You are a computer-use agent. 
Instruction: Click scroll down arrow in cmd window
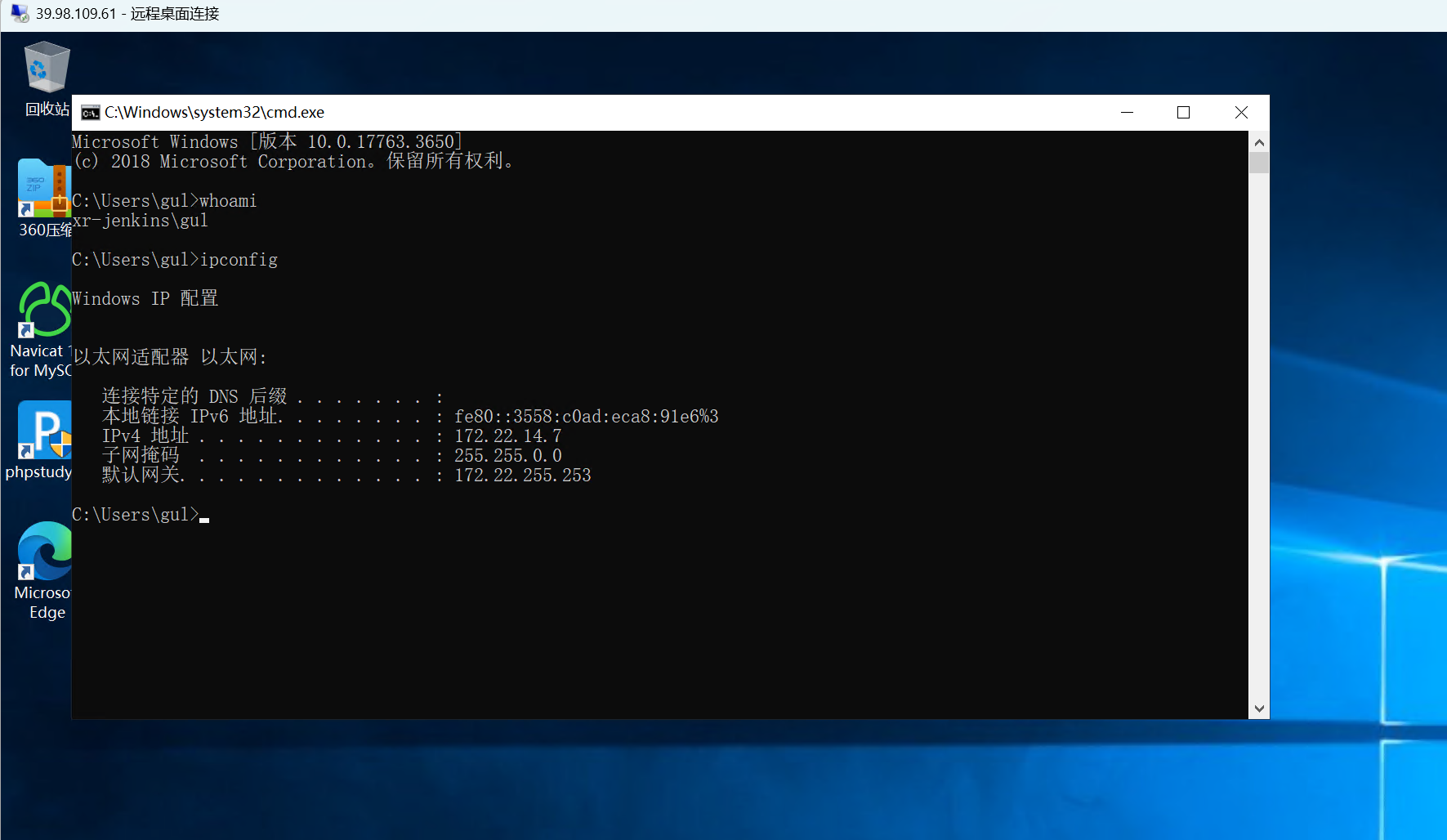pos(1259,708)
